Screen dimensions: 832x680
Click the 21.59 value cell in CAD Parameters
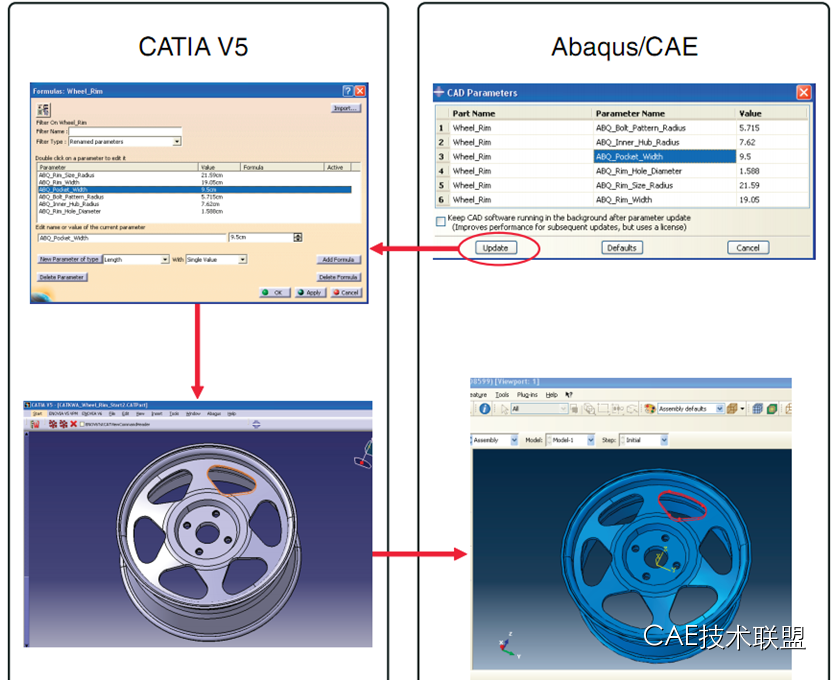click(772, 185)
